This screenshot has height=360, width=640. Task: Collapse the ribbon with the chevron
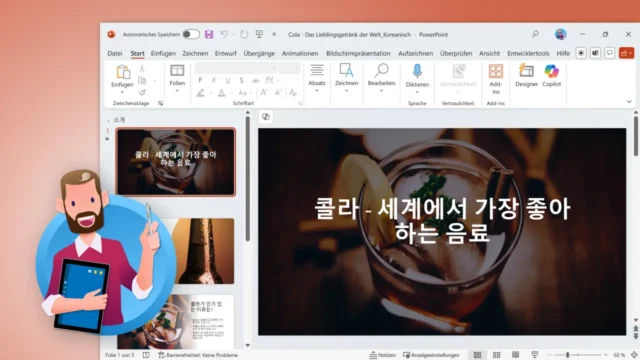point(629,102)
